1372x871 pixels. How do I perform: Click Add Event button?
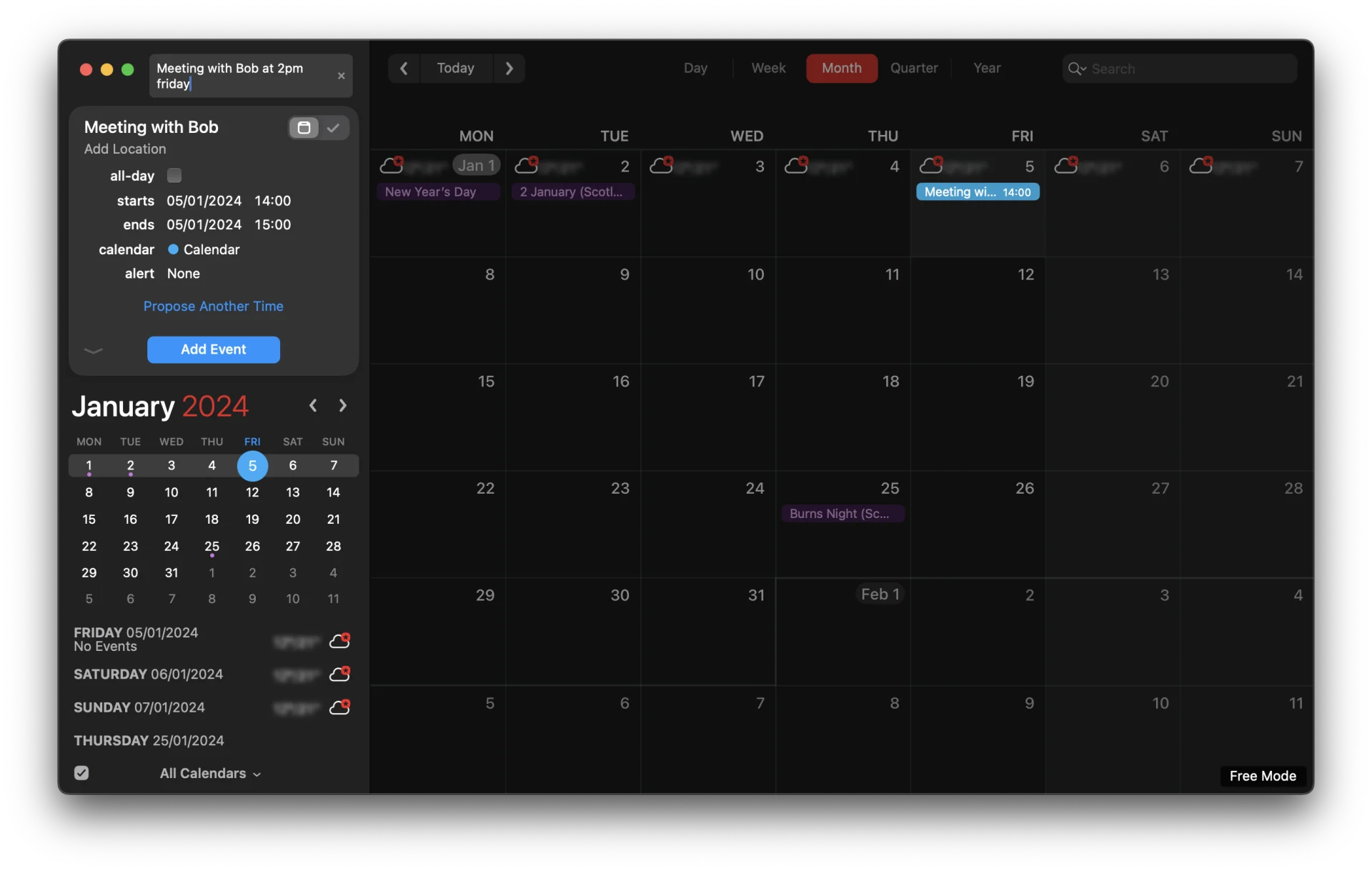[213, 349]
